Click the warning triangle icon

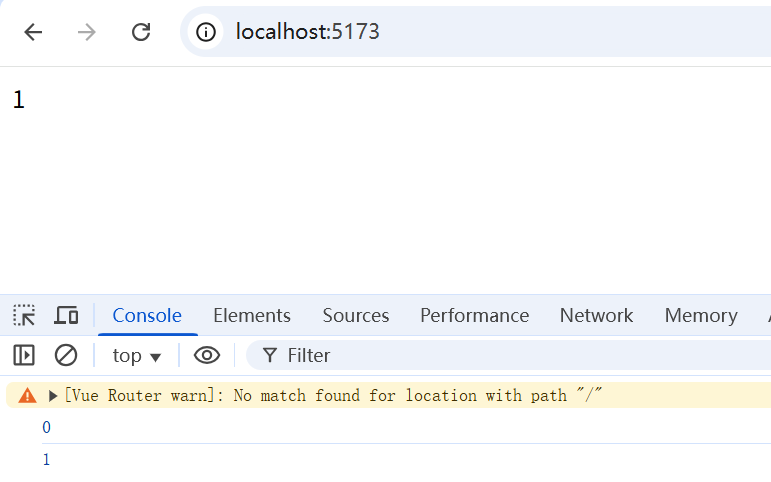tap(28, 395)
